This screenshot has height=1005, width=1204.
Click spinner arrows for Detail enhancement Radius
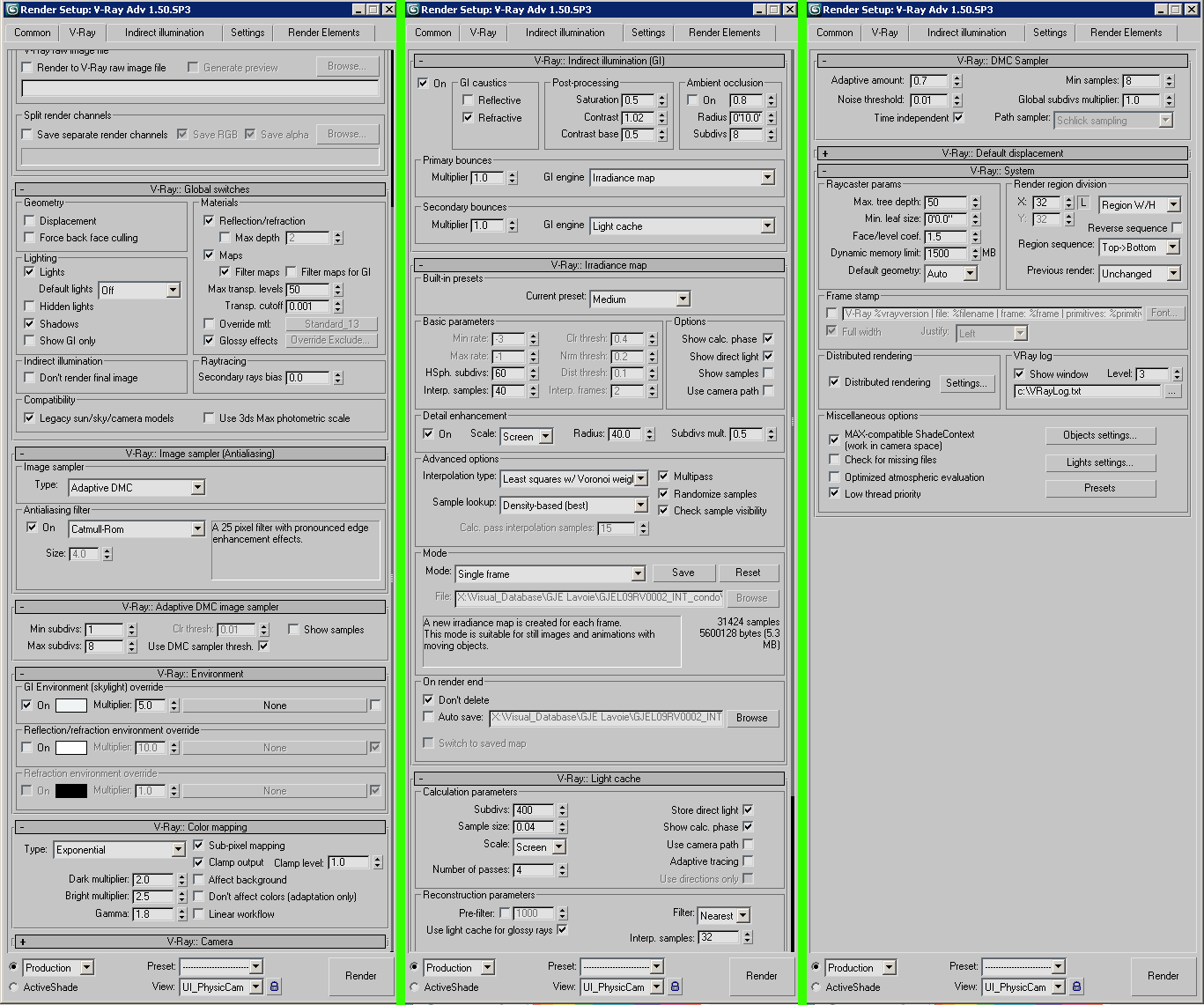(x=650, y=434)
